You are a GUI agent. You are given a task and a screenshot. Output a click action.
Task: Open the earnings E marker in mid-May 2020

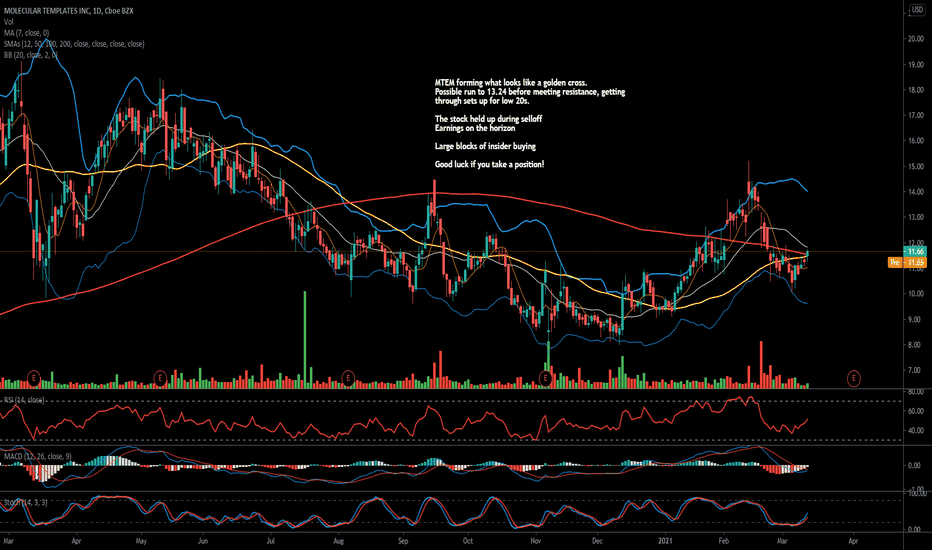[x=160, y=378]
